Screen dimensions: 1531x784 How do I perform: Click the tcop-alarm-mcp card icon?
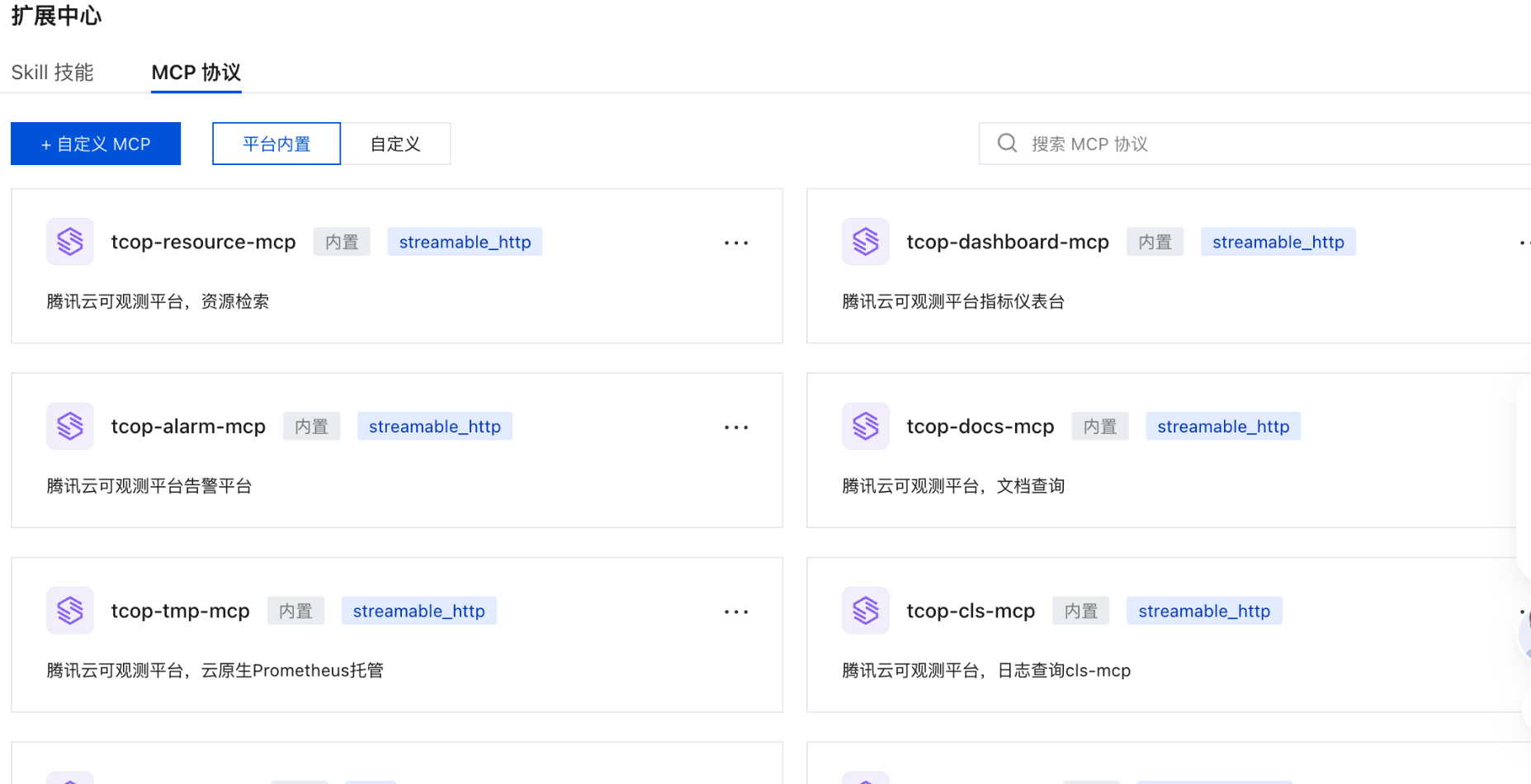(x=70, y=426)
